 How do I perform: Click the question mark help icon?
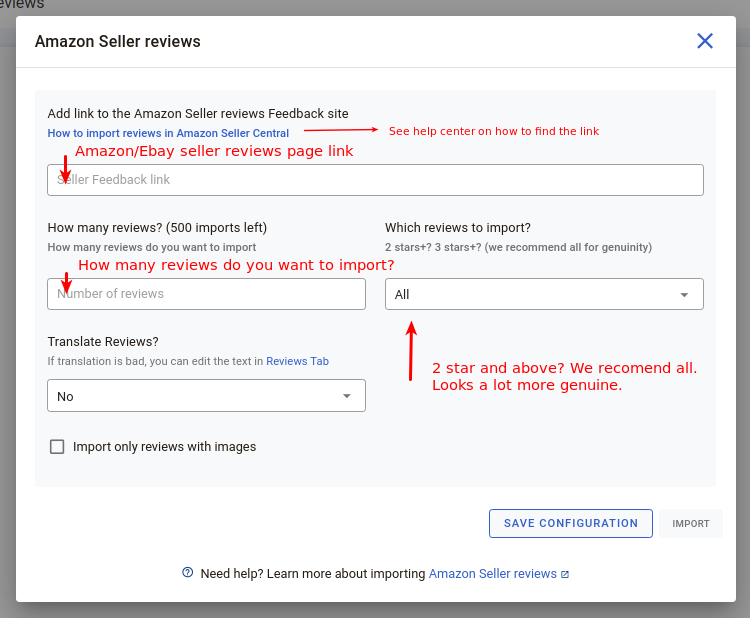[x=188, y=573]
